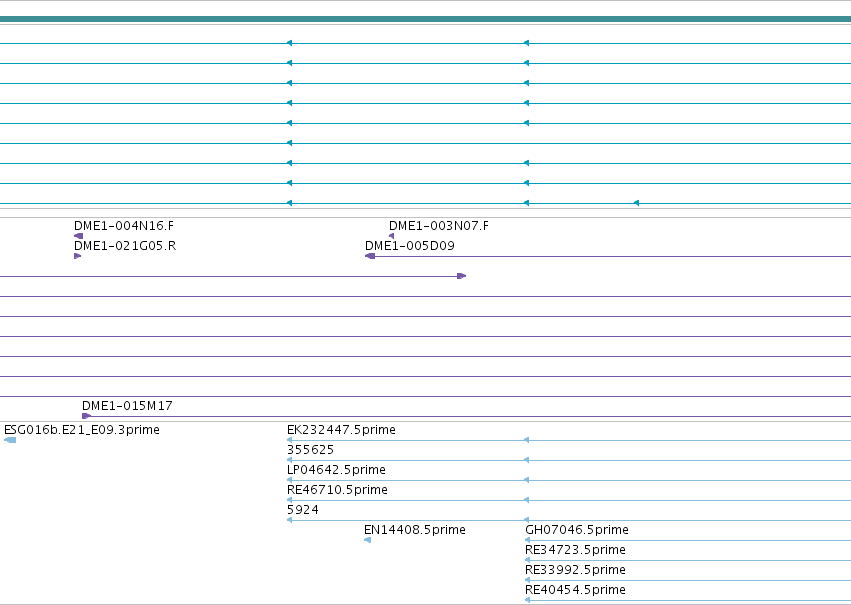The width and height of the screenshot is (851, 605).
Task: Click the EK232447.5prime start arrowhead
Action: tap(289, 440)
